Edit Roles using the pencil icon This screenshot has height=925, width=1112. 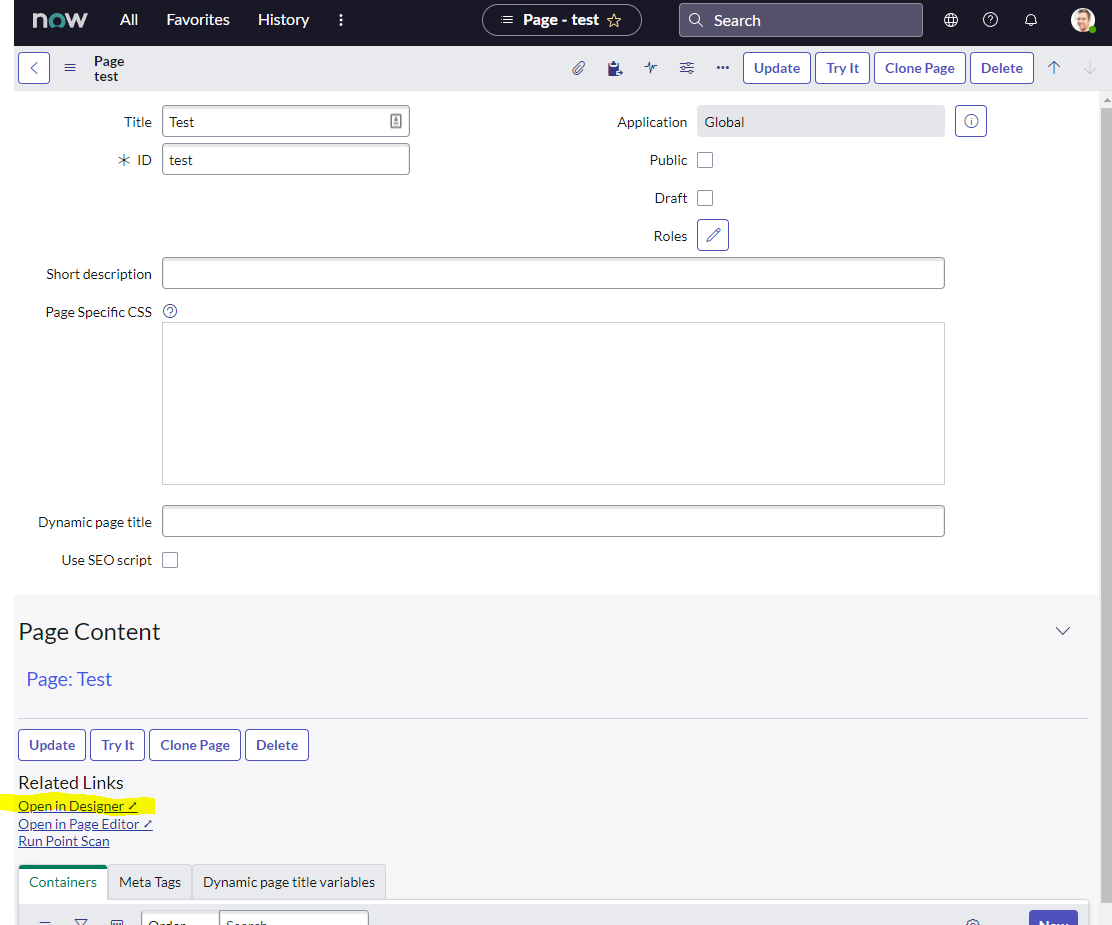point(712,234)
